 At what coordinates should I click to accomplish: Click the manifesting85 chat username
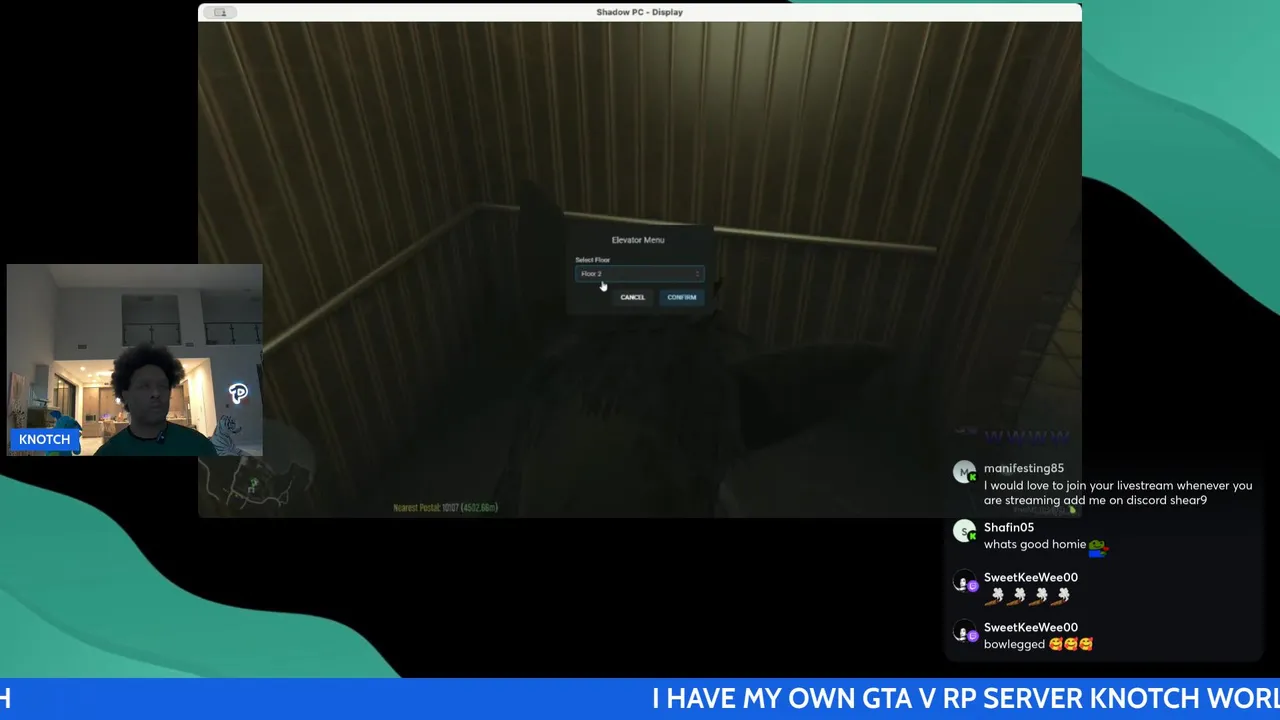(x=1023, y=468)
